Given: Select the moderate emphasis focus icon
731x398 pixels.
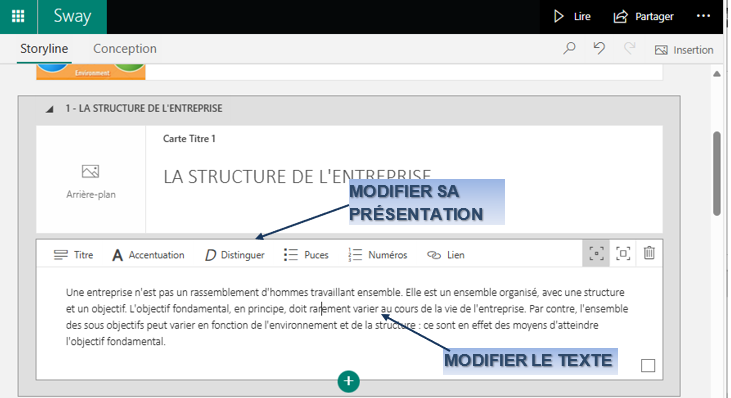Looking at the screenshot, I should tap(623, 254).
